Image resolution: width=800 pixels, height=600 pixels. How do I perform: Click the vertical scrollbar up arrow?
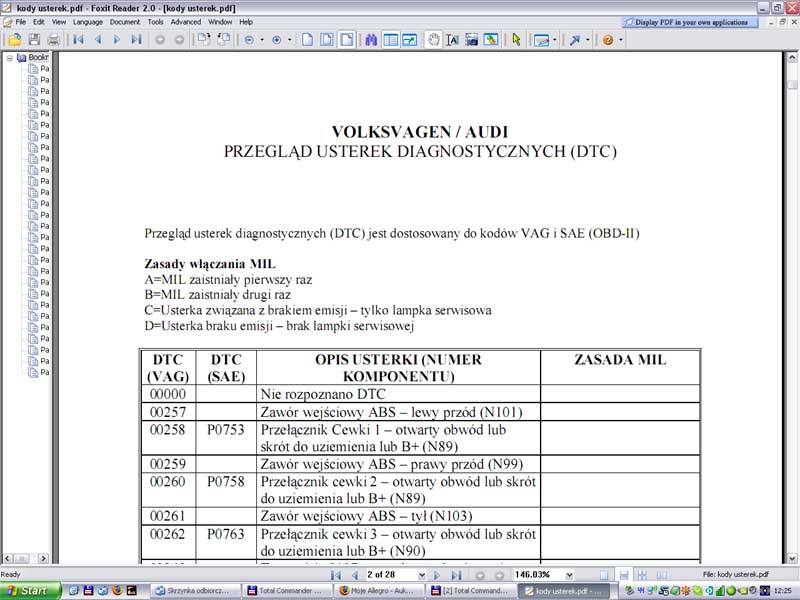pos(792,57)
